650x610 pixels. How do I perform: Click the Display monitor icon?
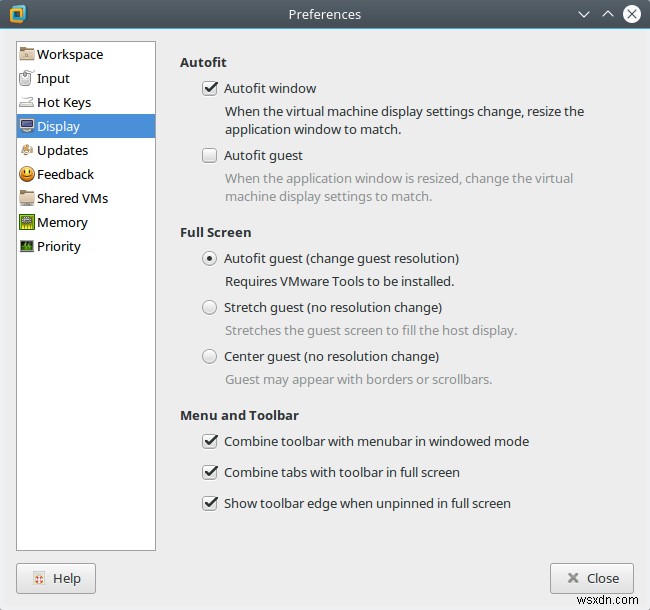tap(27, 126)
